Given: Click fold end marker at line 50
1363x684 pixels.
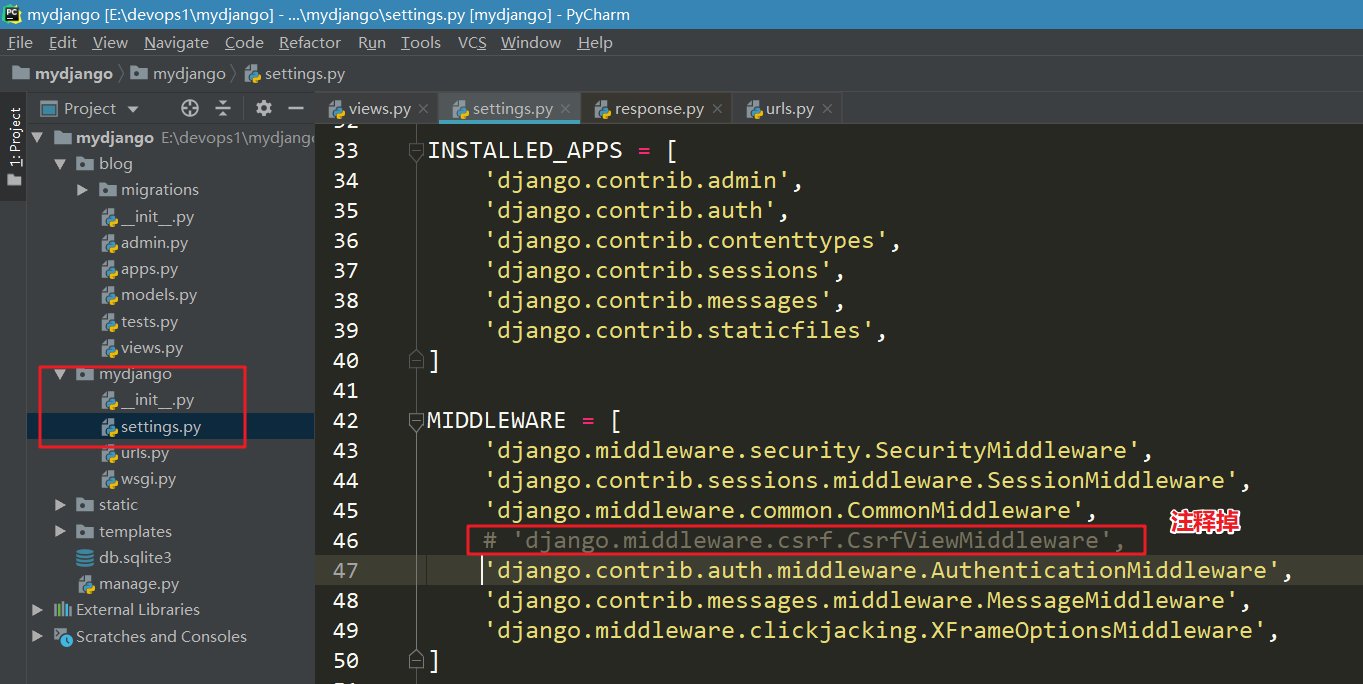Looking at the screenshot, I should click(x=416, y=660).
